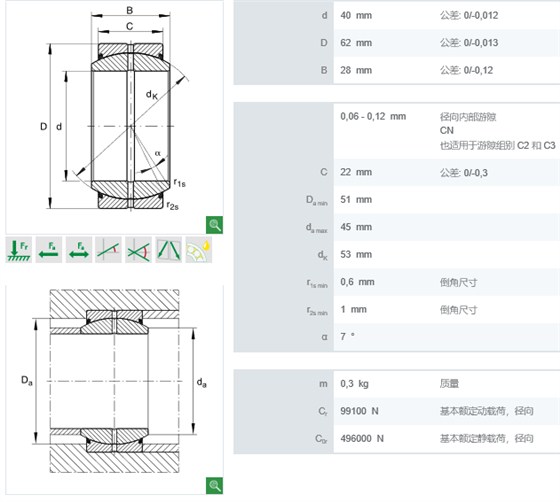Select the B value 28 mm
The height and width of the screenshot is (502, 560).
[x=356, y=70]
